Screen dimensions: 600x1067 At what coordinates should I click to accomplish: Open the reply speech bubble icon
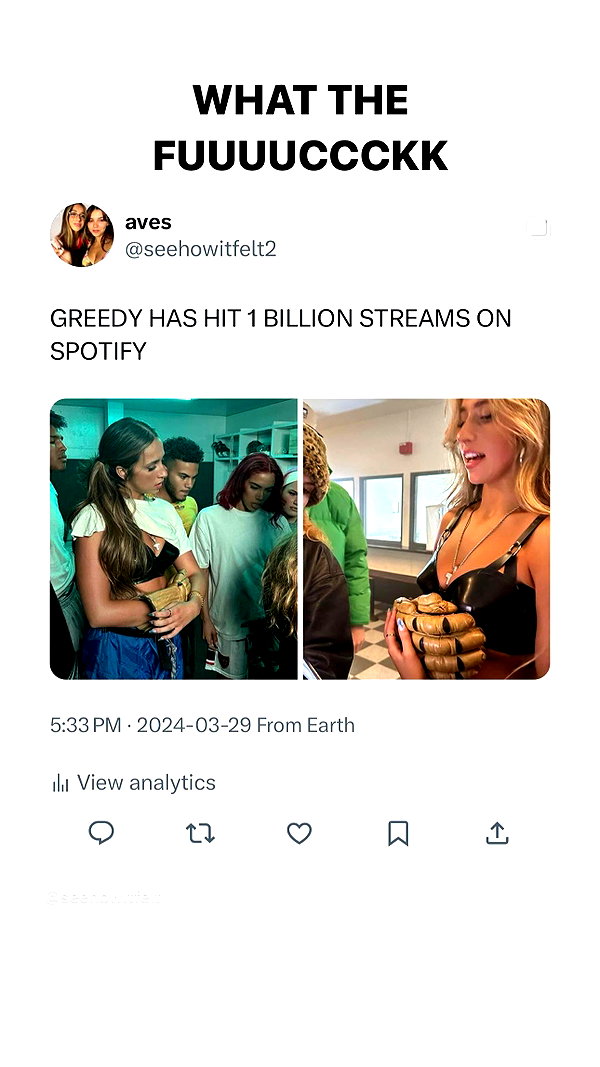(101, 833)
